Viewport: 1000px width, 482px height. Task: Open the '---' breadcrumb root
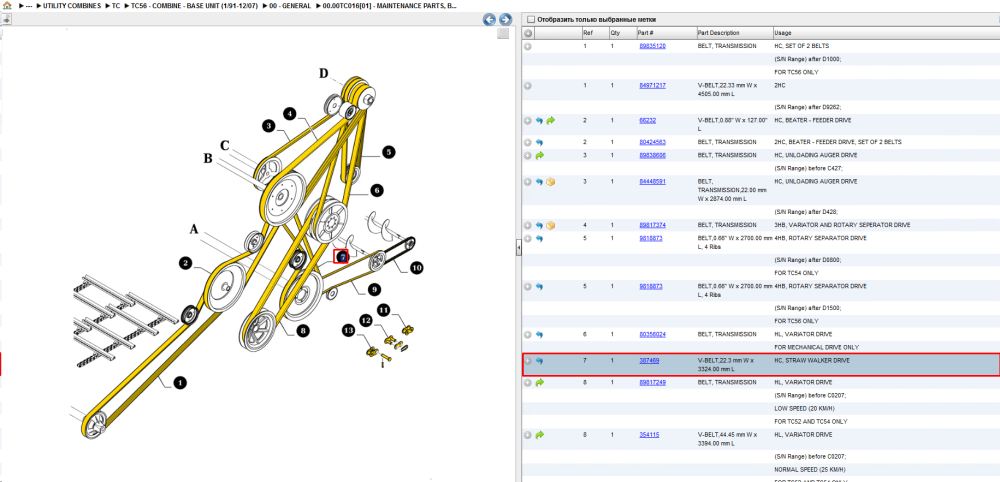coord(29,5)
